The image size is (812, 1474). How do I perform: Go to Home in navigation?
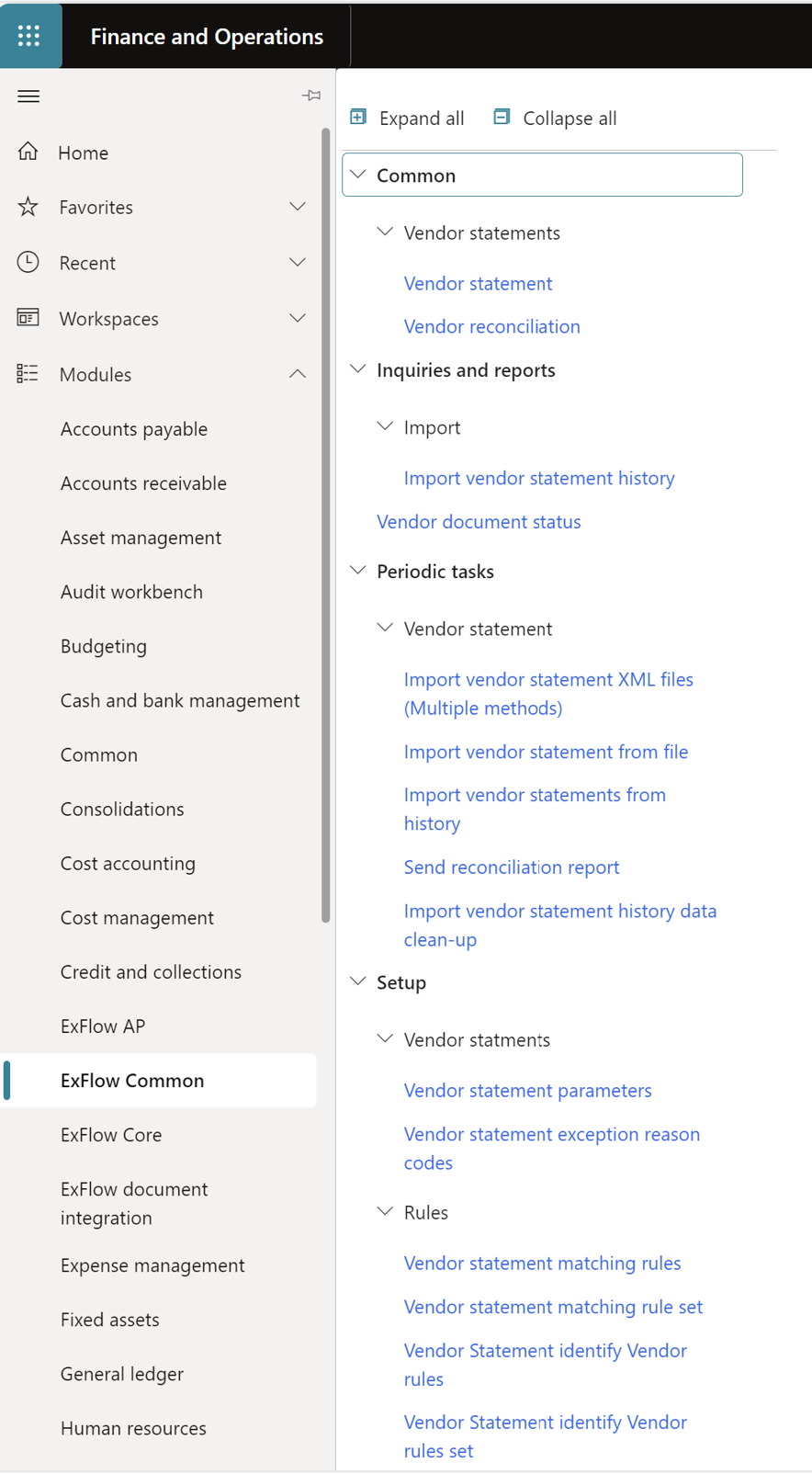[83, 153]
